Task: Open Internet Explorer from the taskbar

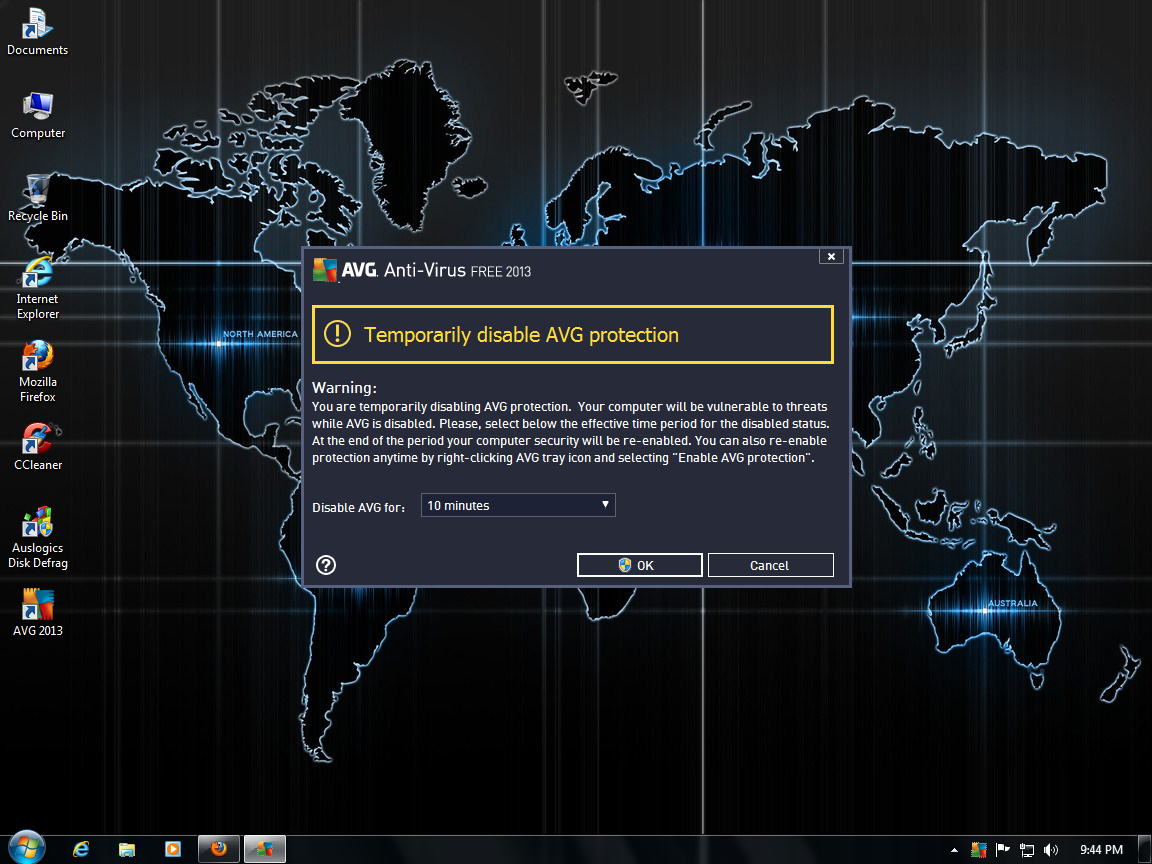Action: click(x=81, y=849)
